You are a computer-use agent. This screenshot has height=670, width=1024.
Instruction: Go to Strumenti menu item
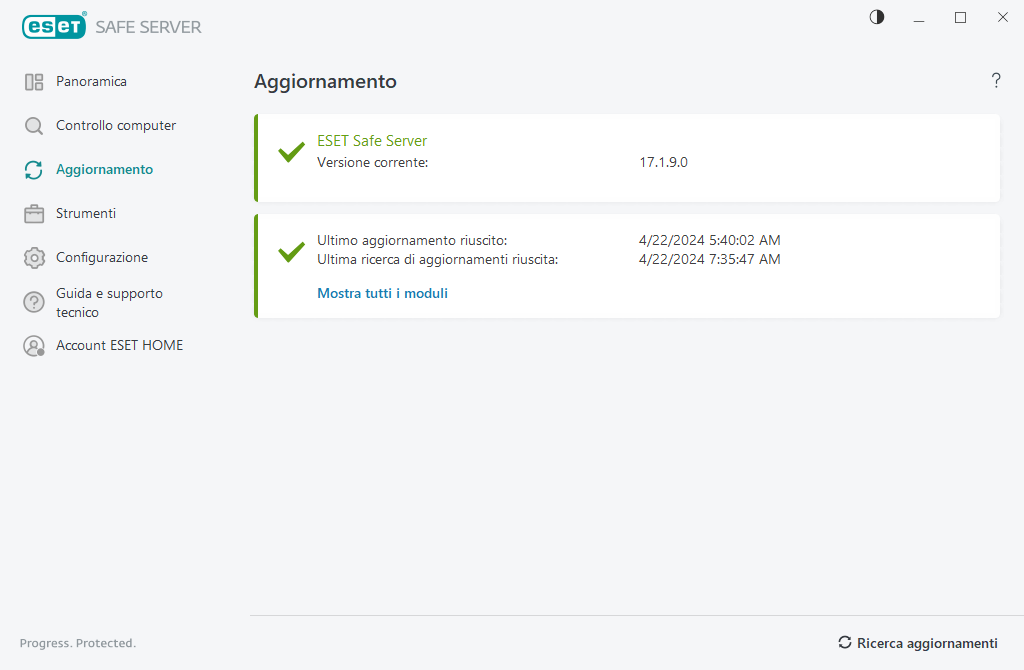click(x=86, y=214)
